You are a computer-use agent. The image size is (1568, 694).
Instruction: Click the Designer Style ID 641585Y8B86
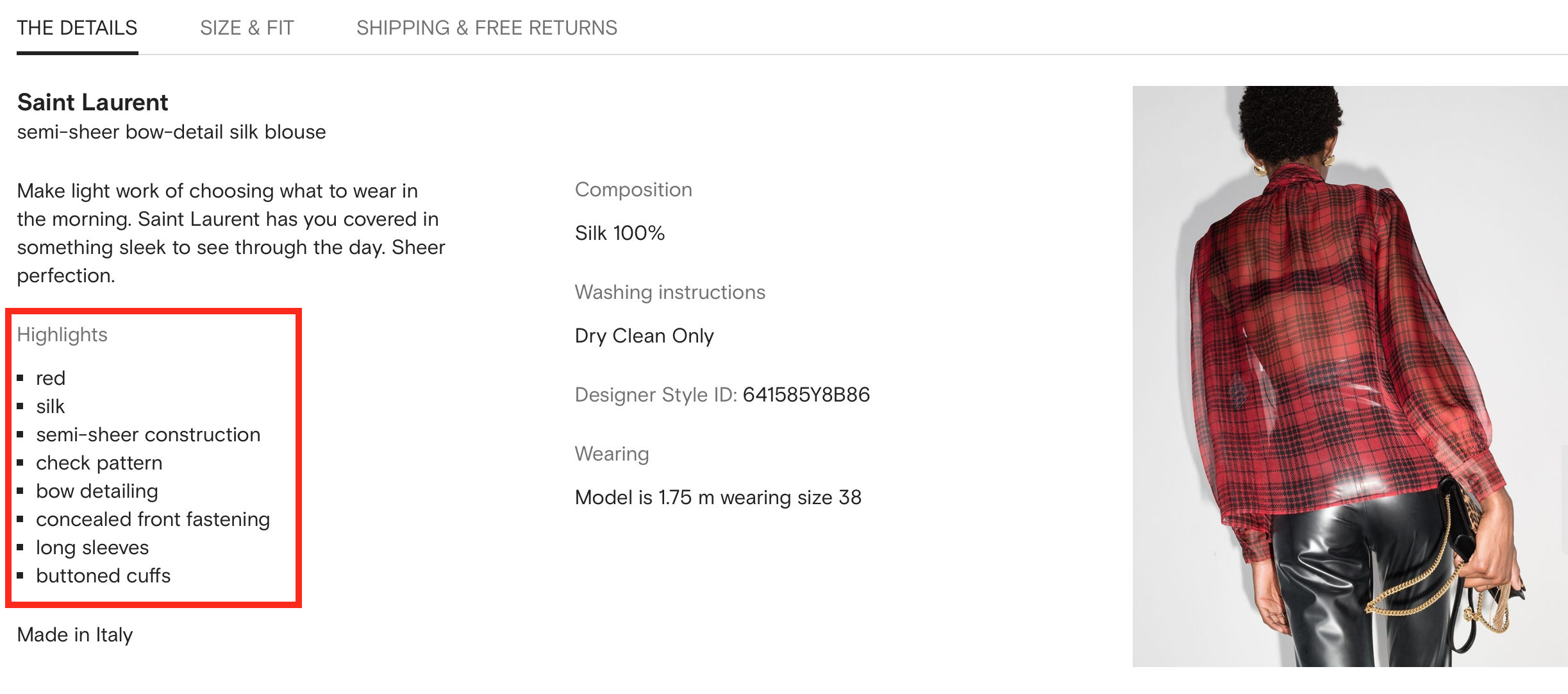coord(806,394)
